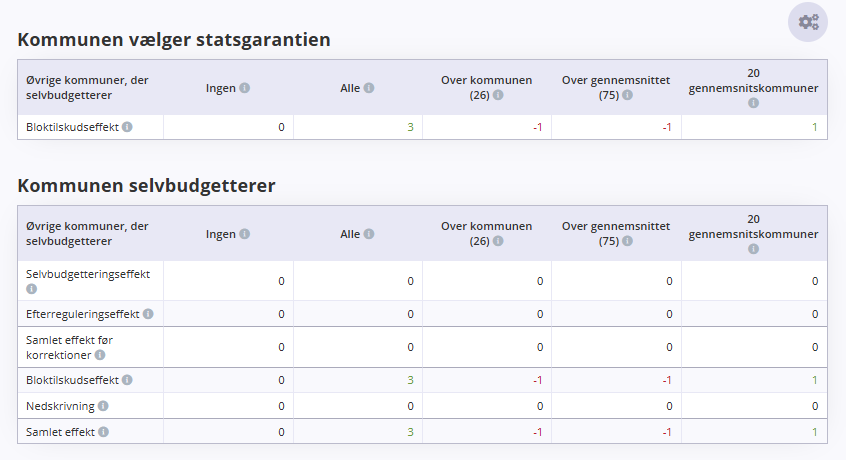846x460 pixels.
Task: Click info icon beside Samlet effekt før korrektioner
Action: tap(100, 355)
